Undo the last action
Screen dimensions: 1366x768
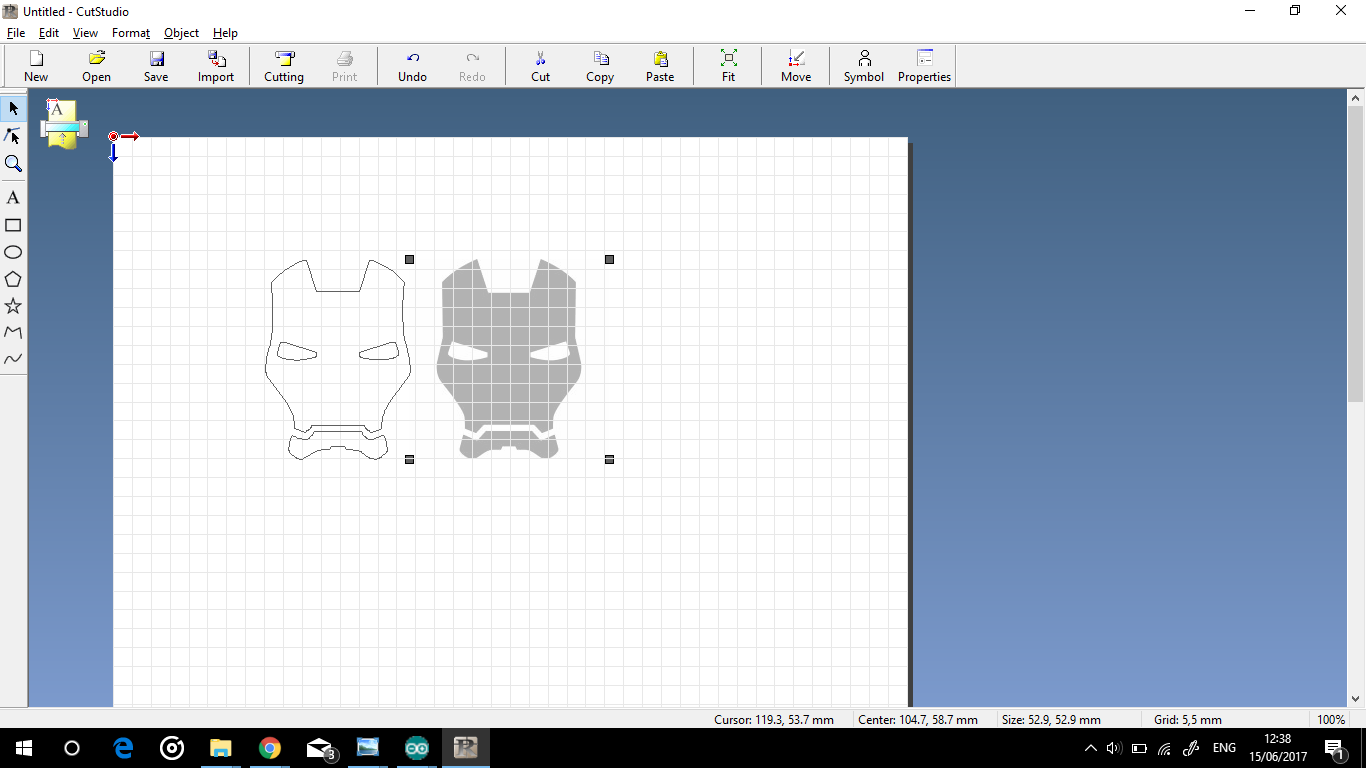pyautogui.click(x=412, y=66)
